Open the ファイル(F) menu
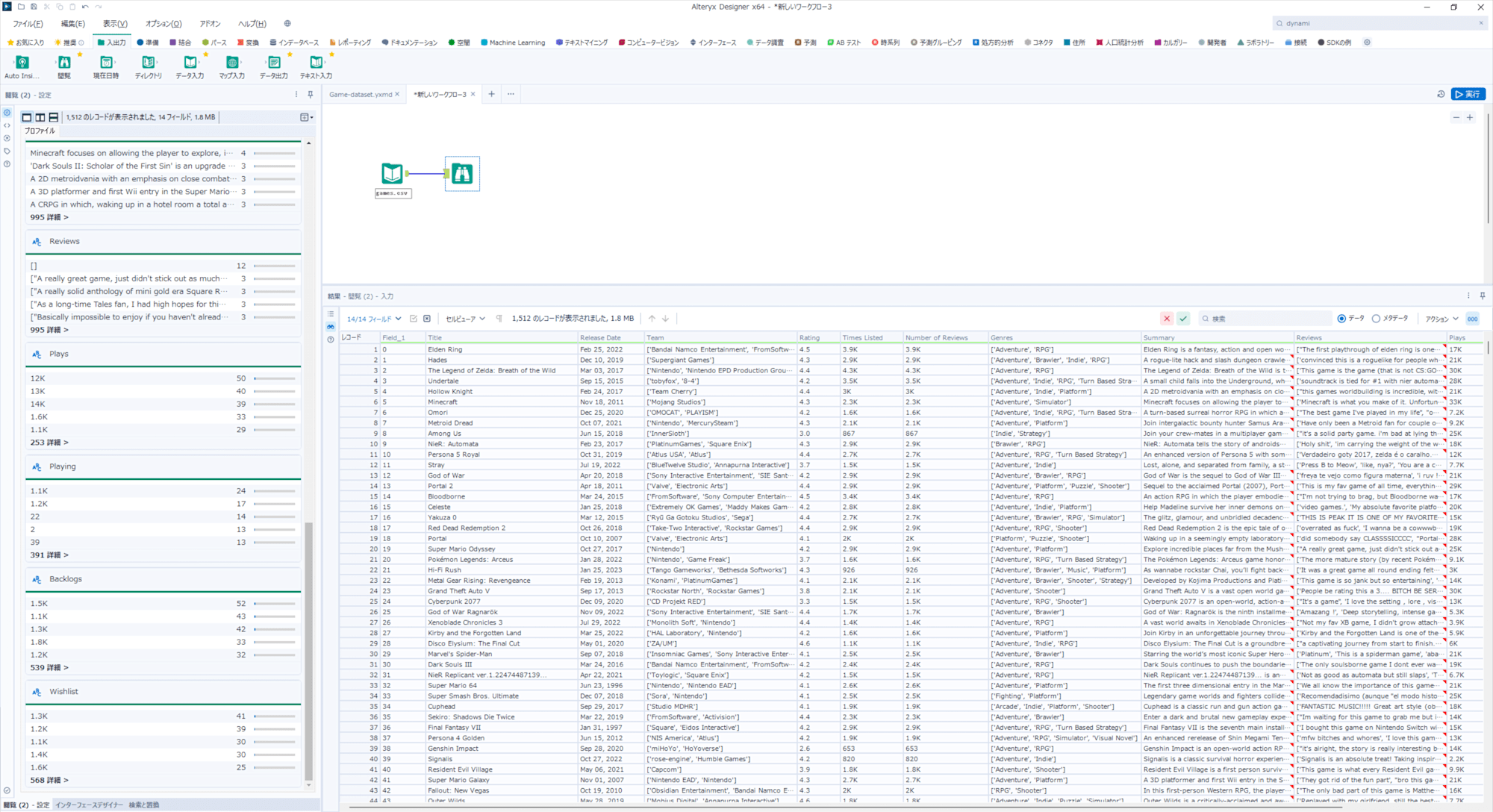1493x812 pixels. pyautogui.click(x=28, y=24)
